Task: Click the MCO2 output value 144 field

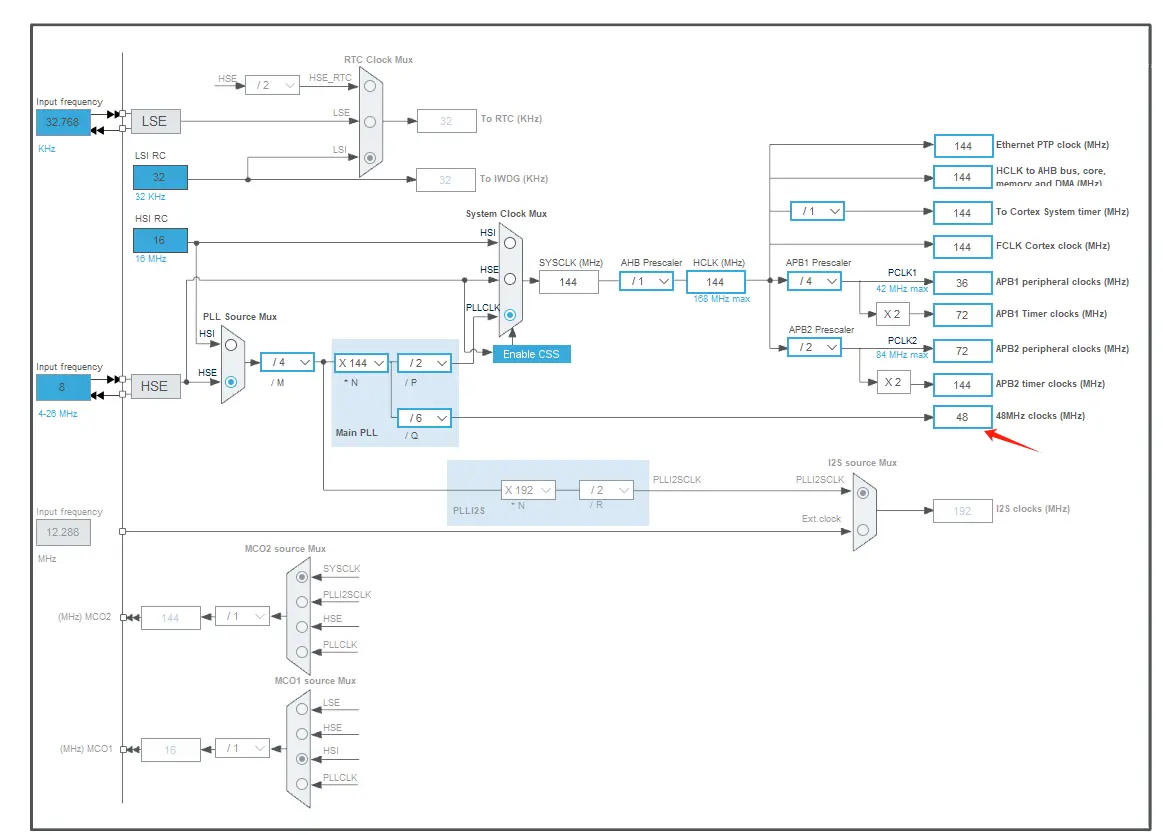Action: click(171, 618)
